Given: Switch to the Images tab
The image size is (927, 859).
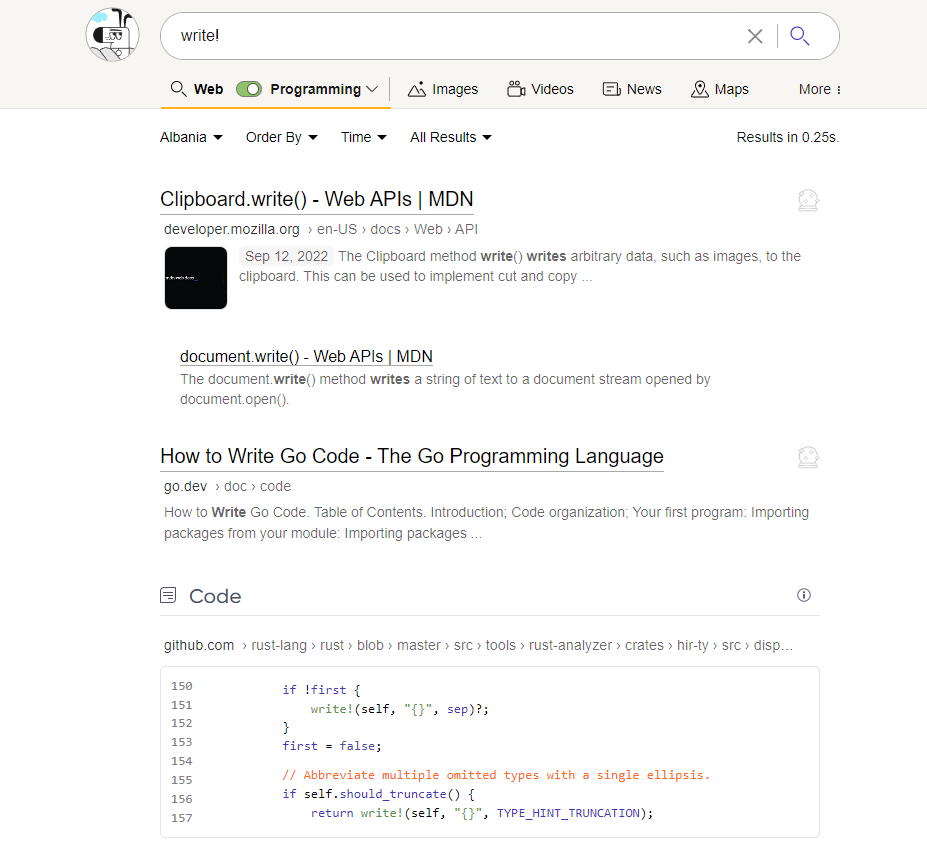Looking at the screenshot, I should (x=443, y=89).
